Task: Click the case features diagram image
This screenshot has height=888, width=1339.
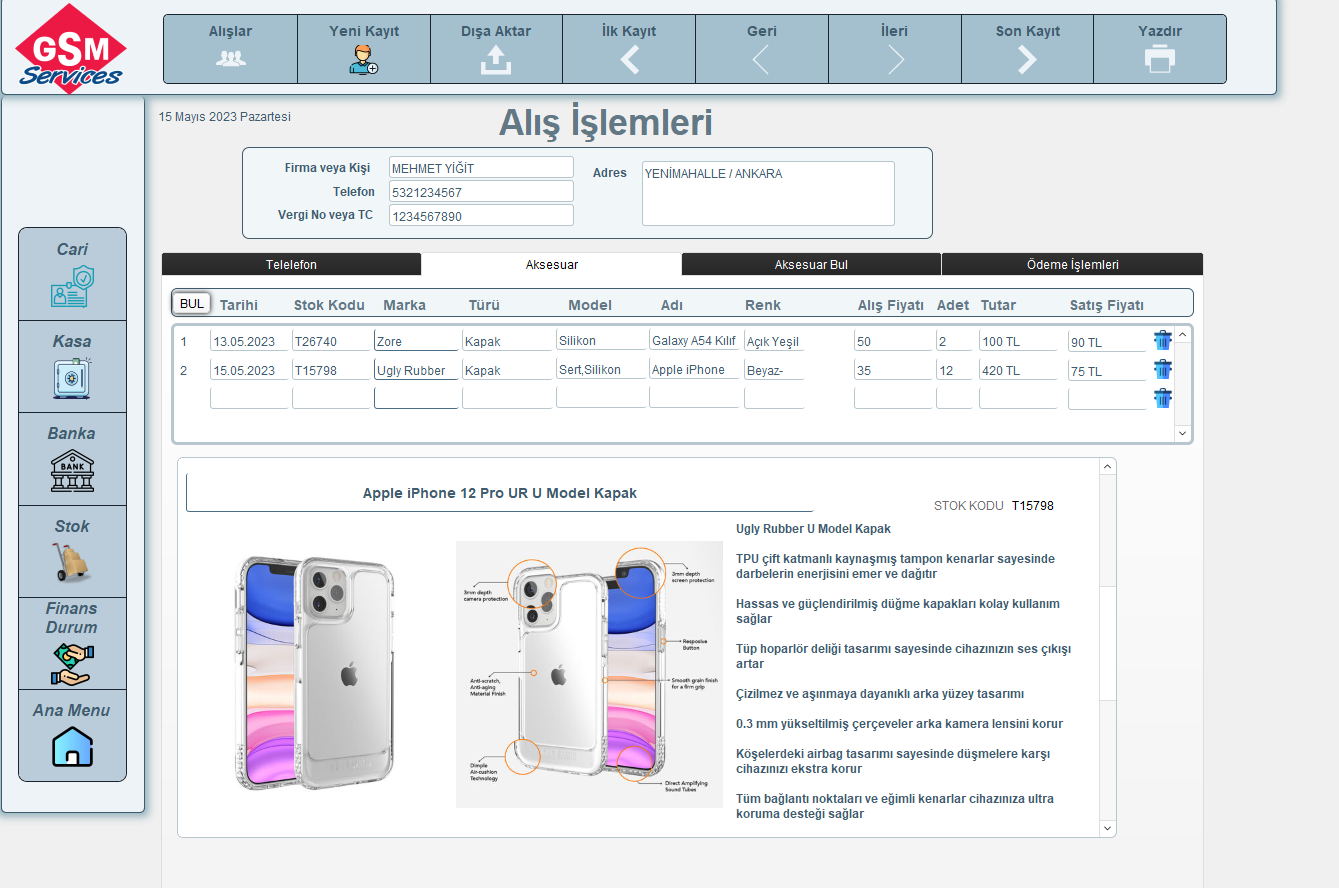Action: pos(589,674)
